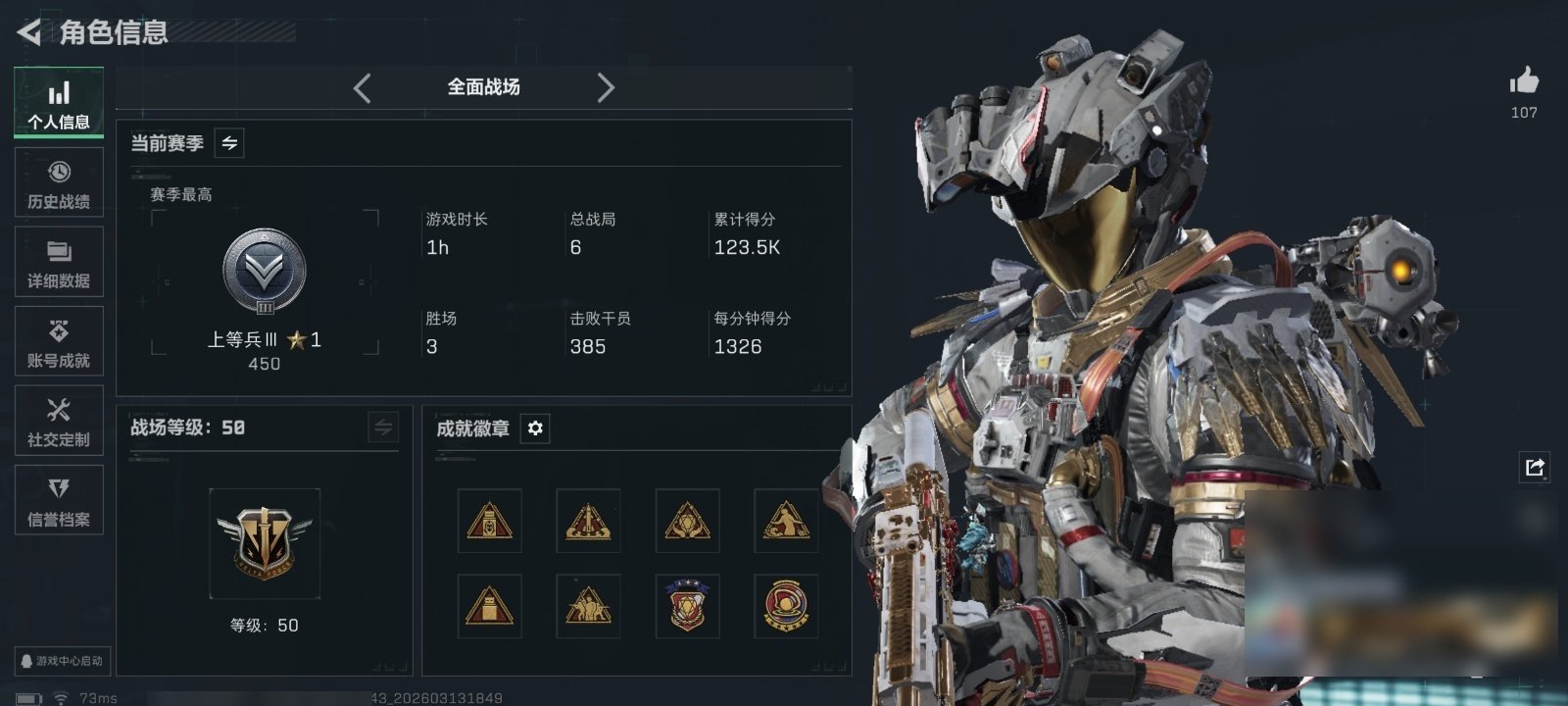Switch to next mode with right chevron
This screenshot has width=1568, height=706.
[x=606, y=88]
